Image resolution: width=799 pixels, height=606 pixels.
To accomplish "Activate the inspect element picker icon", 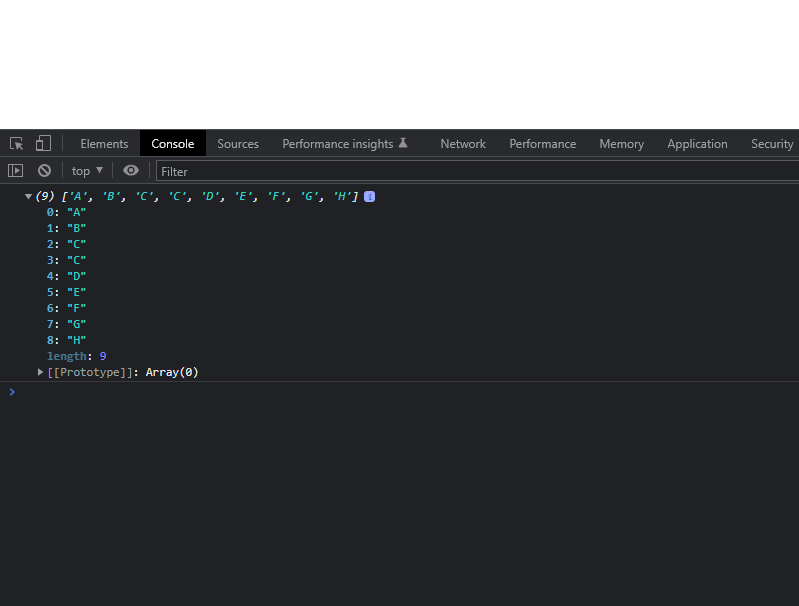I will [x=16, y=144].
